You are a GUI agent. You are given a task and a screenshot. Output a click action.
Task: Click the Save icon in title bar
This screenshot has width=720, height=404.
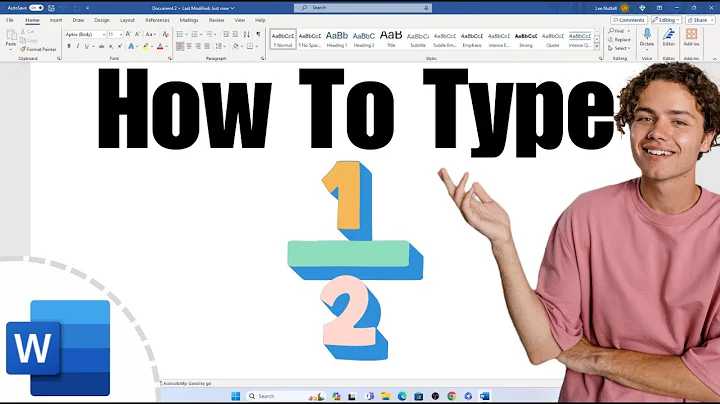coord(51,8)
